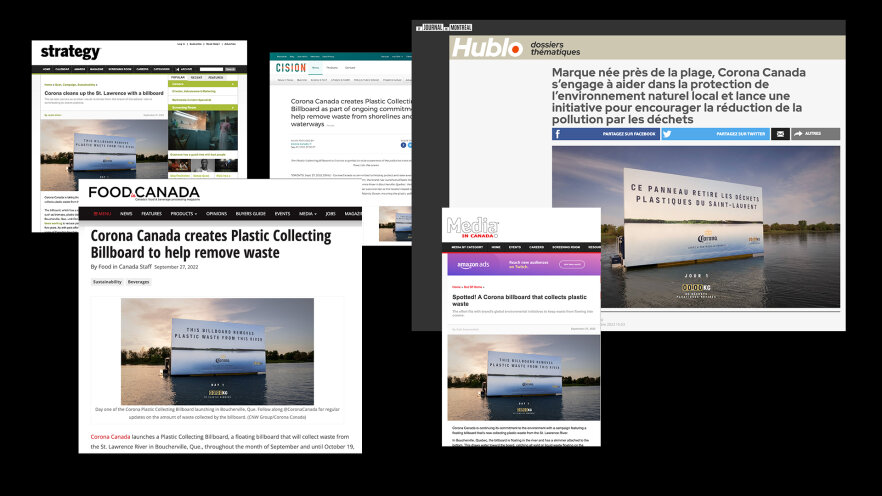Click the strategy headline about St. Lawrence billboard
Image resolution: width=882 pixels, height=496 pixels.
[x=104, y=93]
